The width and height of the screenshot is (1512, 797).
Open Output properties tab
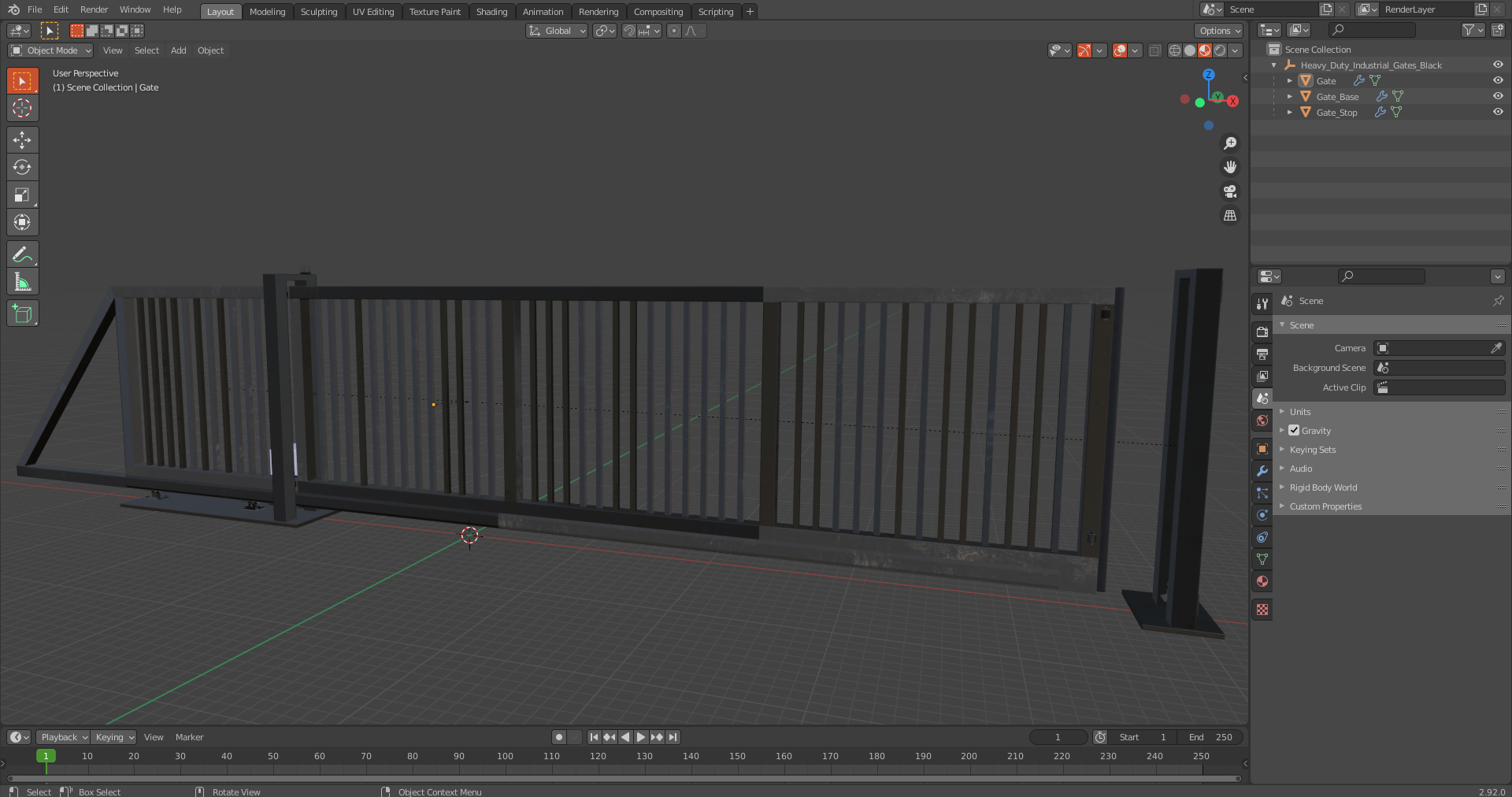[x=1262, y=354]
